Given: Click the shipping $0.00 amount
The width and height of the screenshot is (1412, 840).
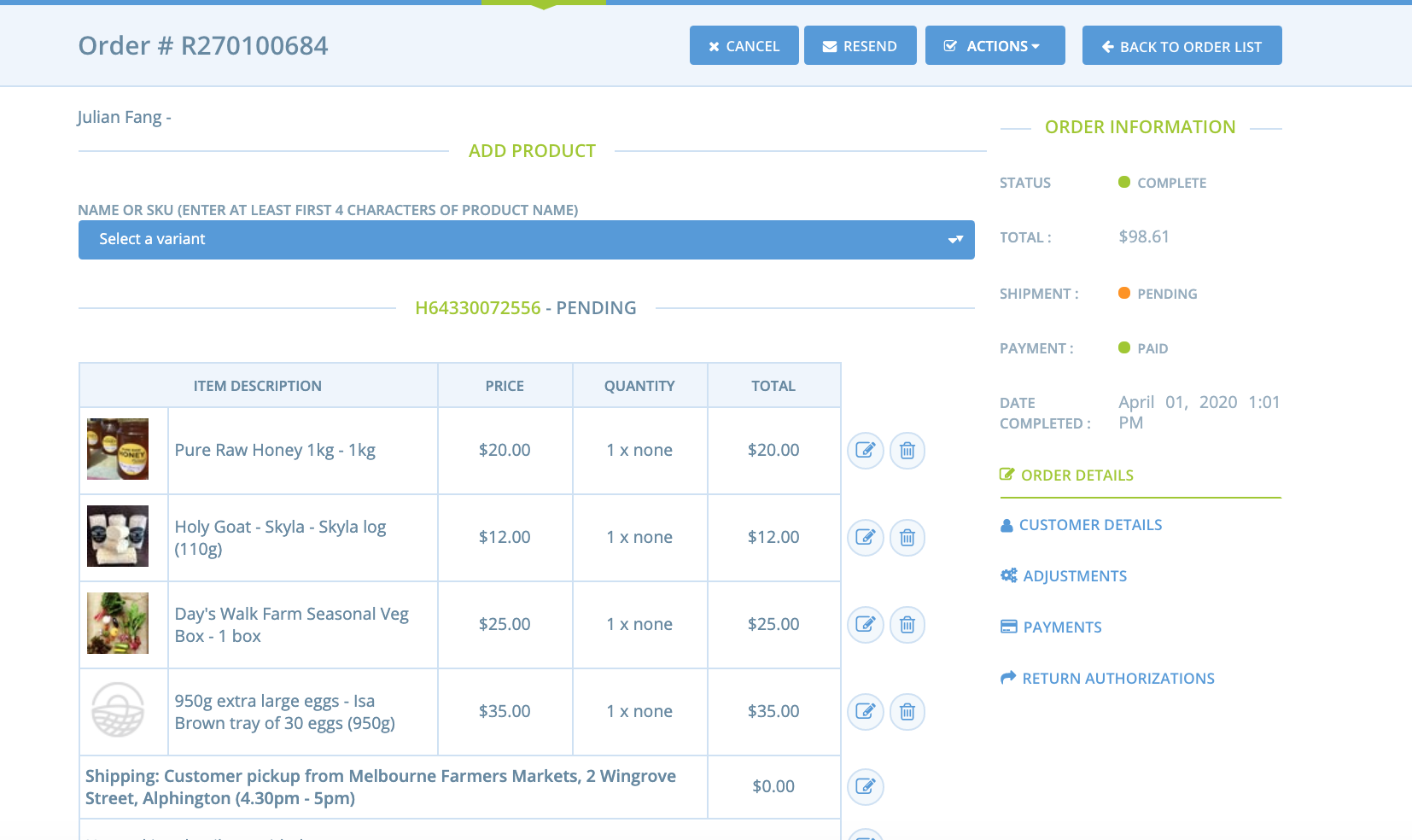Looking at the screenshot, I should [x=773, y=786].
